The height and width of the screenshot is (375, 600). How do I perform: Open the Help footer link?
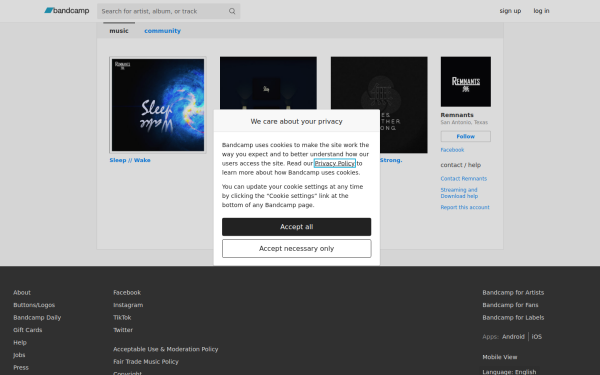pos(20,342)
